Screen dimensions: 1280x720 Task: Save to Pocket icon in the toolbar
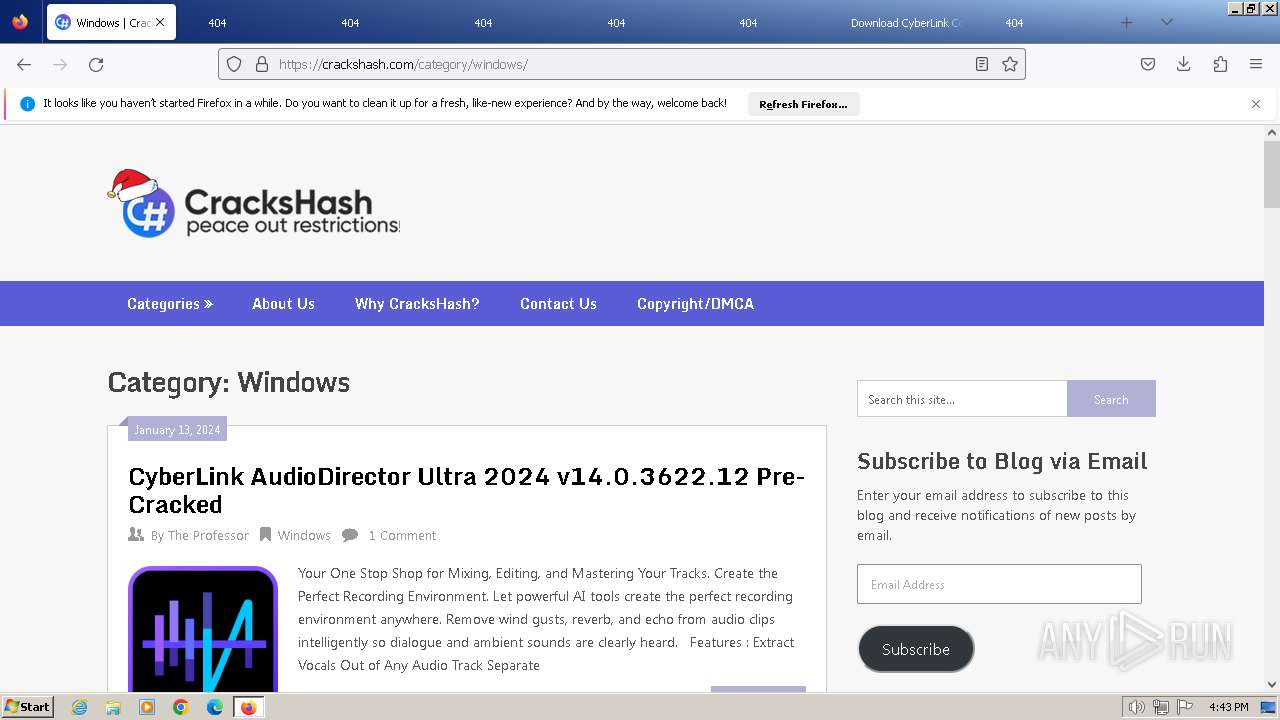(x=1148, y=64)
